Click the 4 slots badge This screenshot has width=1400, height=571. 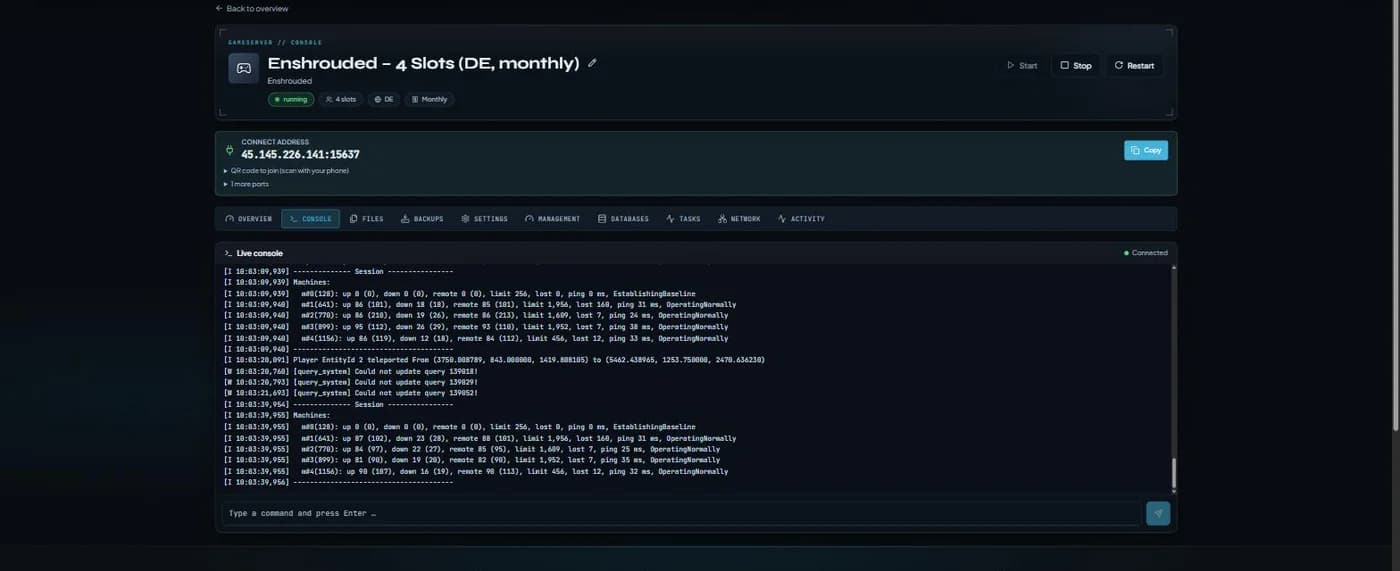coord(341,99)
